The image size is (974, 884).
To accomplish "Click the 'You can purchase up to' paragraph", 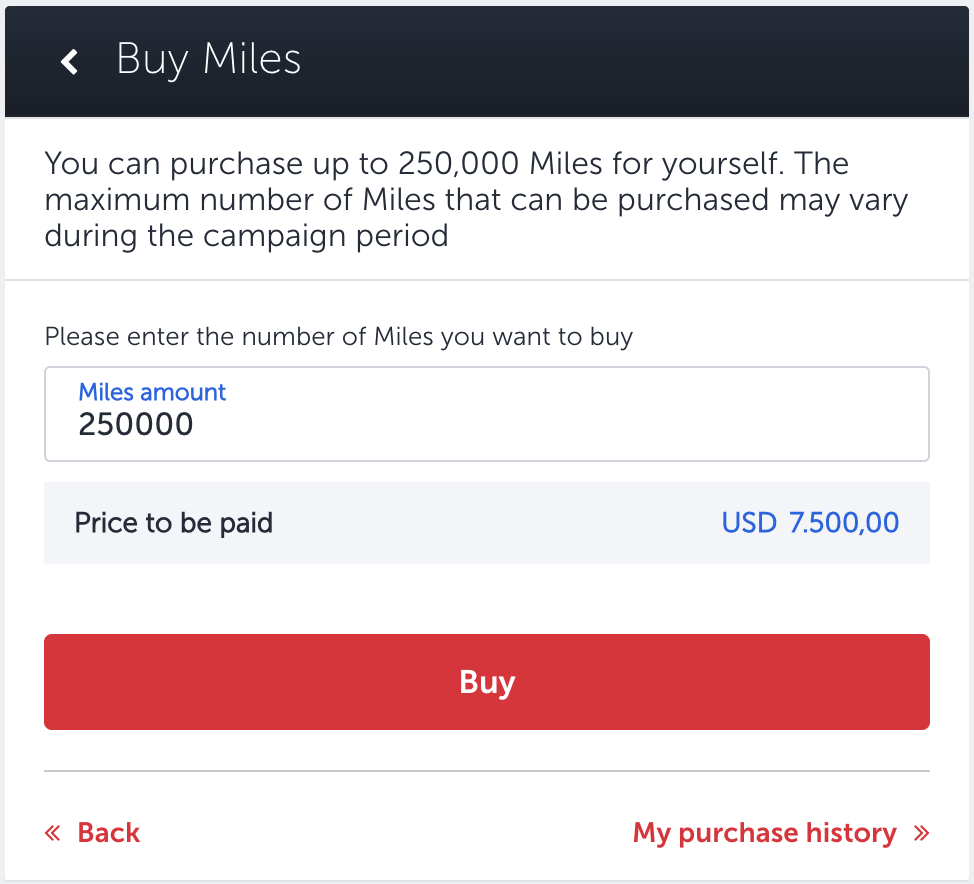I will [446, 164].
